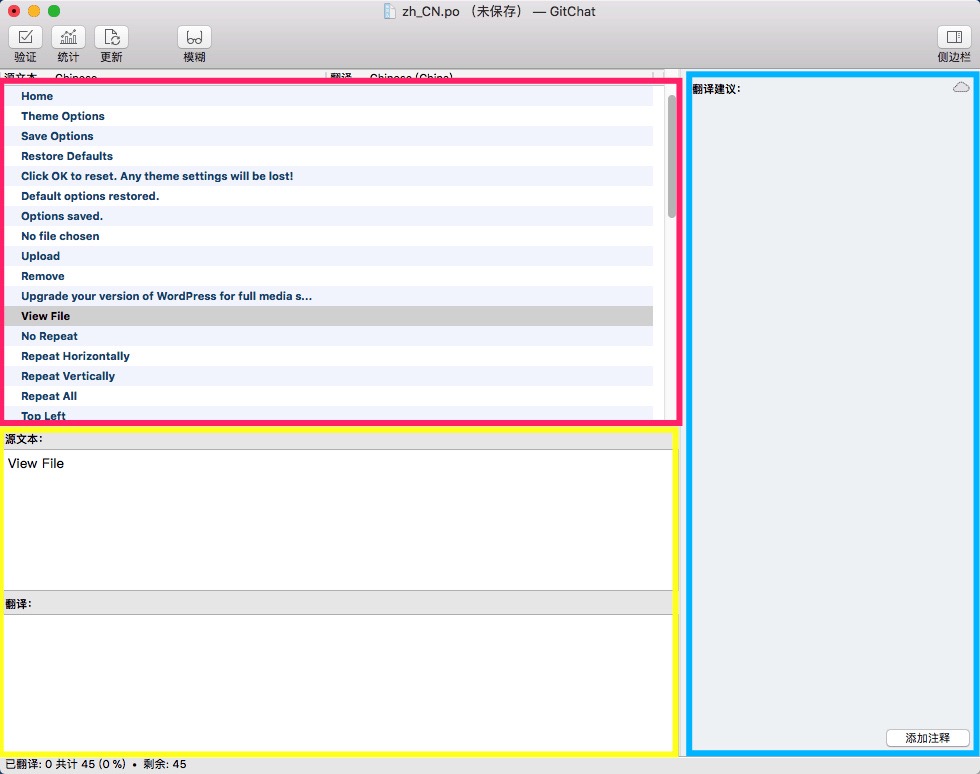Click the Validate (验证) toolbar icon
Screen dimensions: 980x774
(x=25, y=38)
